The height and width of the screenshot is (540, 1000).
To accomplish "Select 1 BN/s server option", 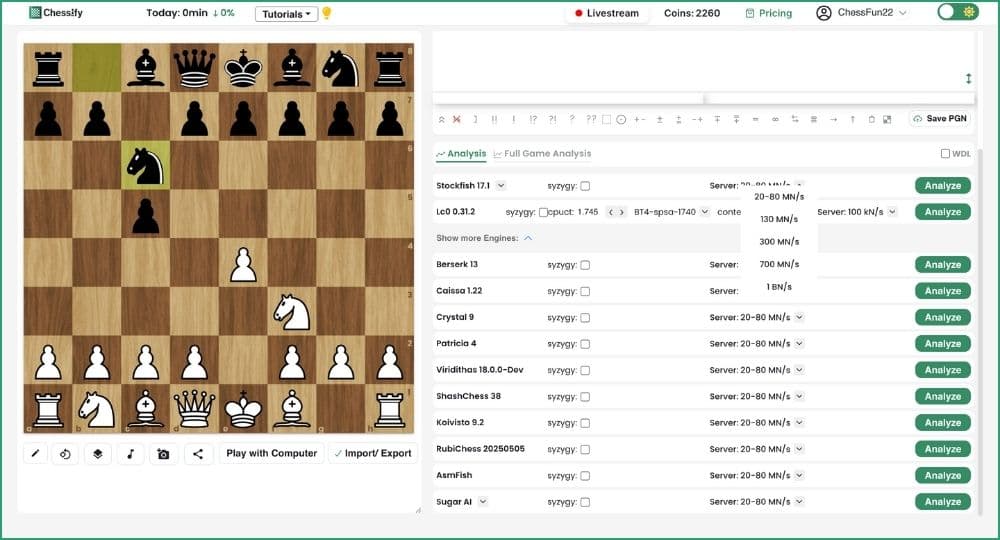I will tap(779, 287).
